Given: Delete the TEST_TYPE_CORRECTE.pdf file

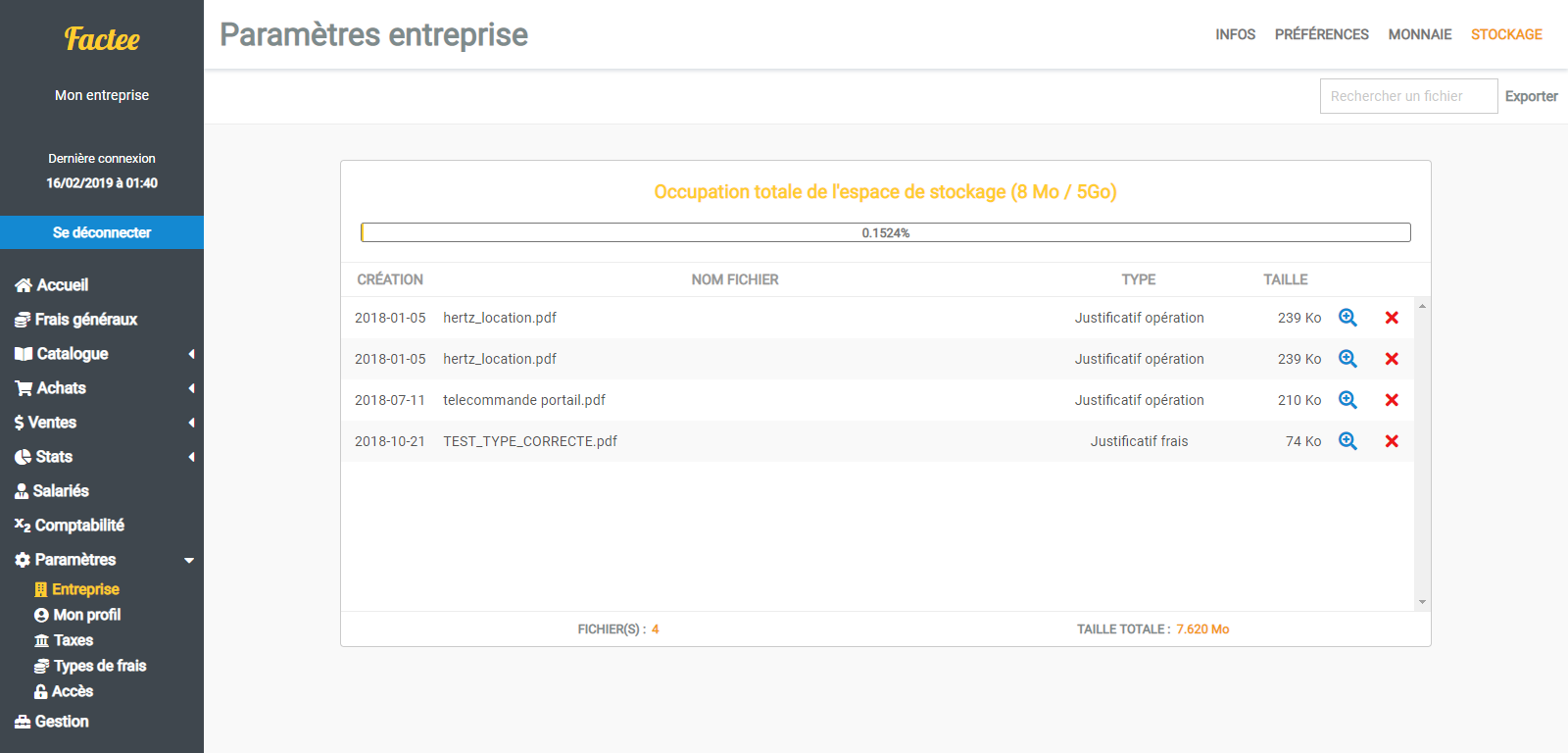Looking at the screenshot, I should point(1391,441).
